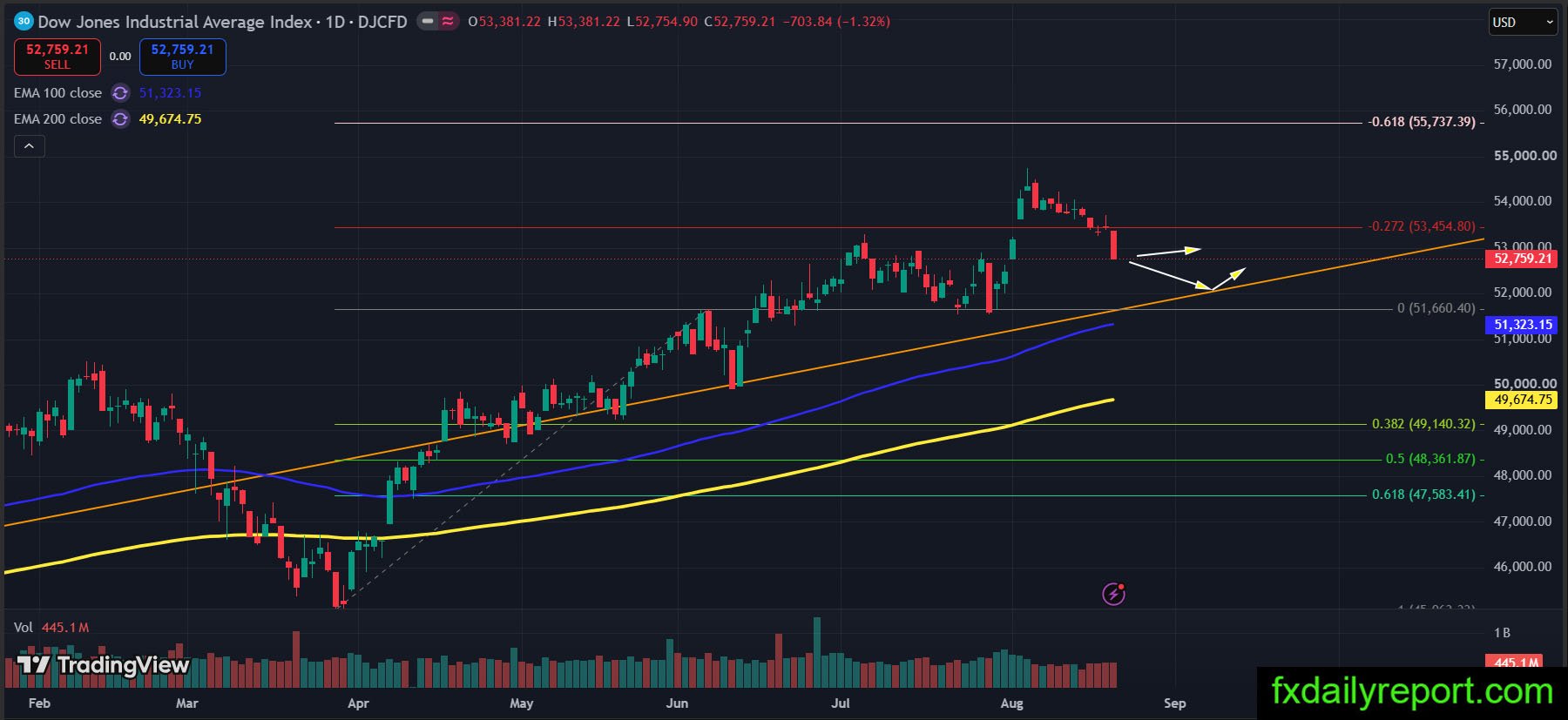Select the EMA 100 close indicator label
1568x720 pixels.
tap(57, 93)
